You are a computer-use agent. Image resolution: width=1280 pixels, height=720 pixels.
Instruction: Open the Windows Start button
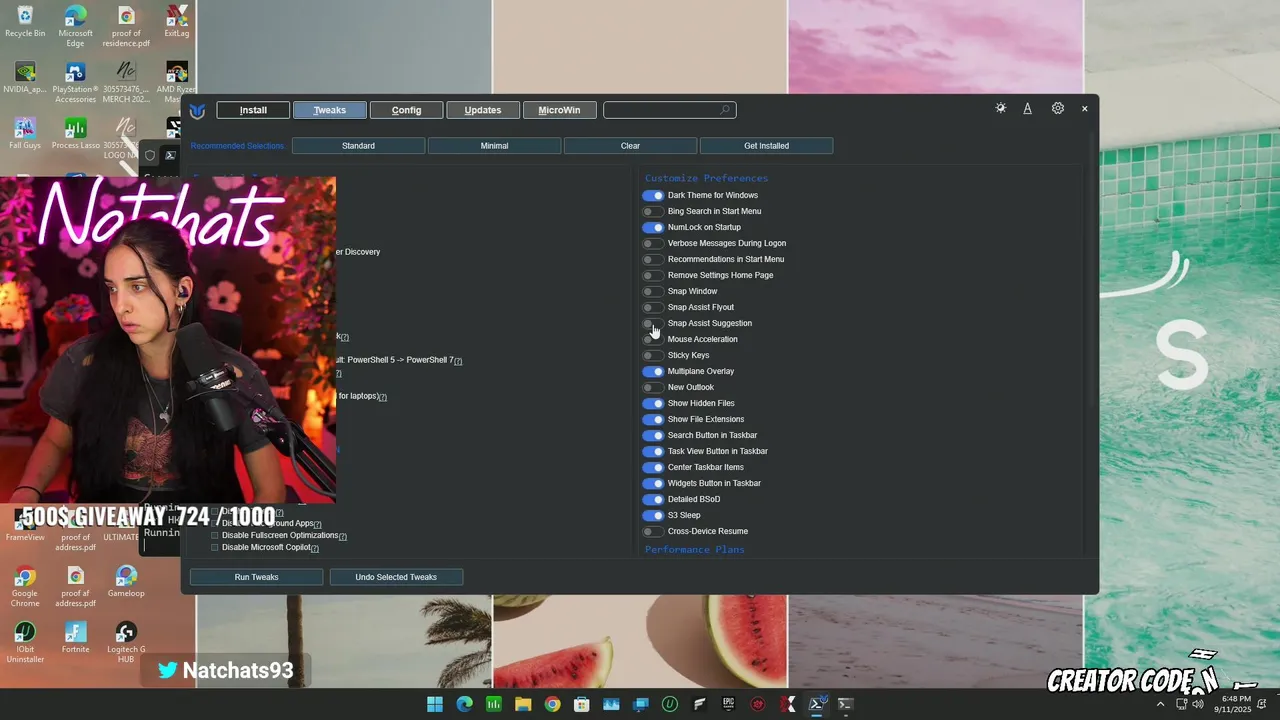click(435, 704)
